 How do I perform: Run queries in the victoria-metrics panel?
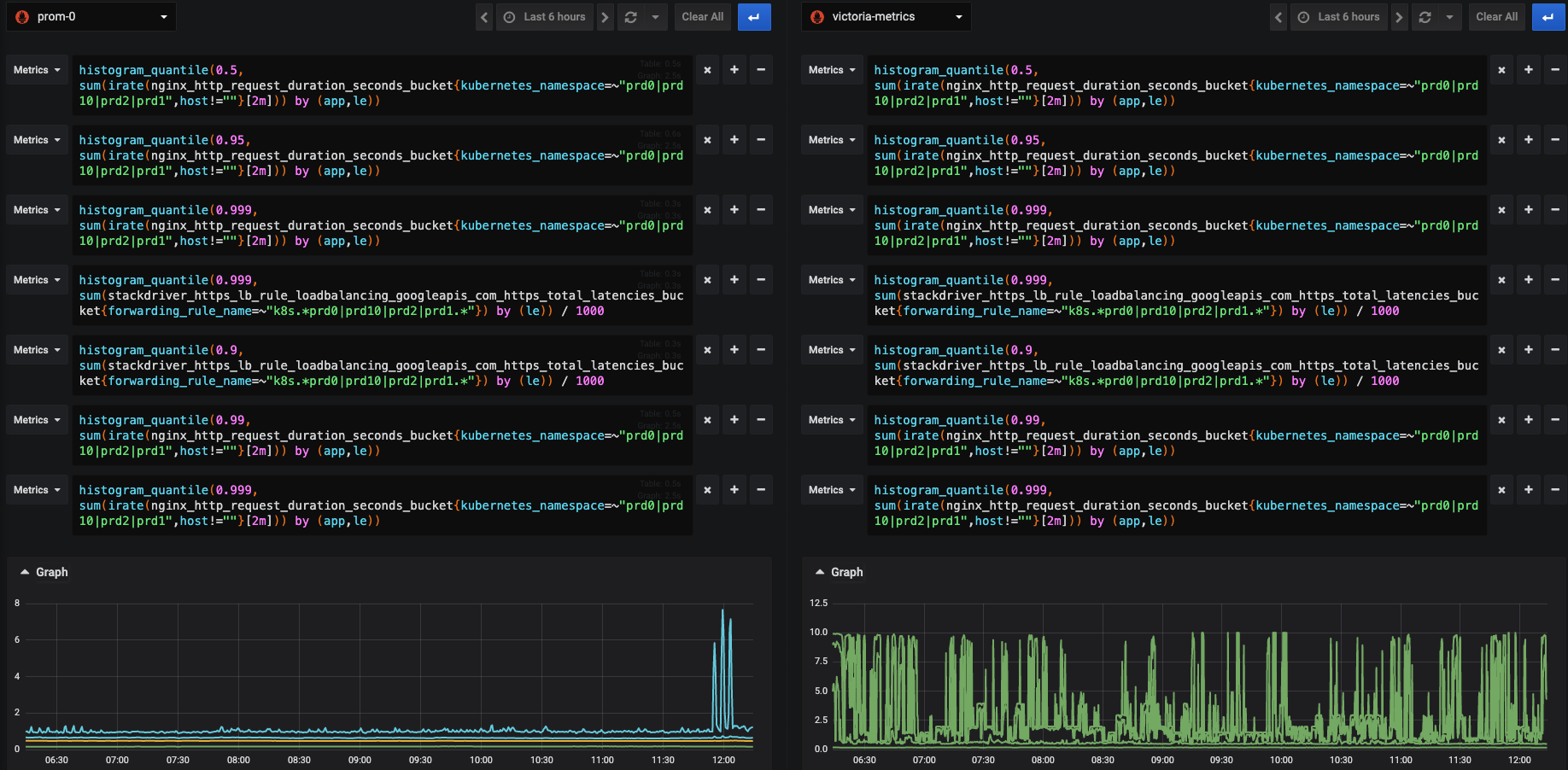(x=1548, y=16)
